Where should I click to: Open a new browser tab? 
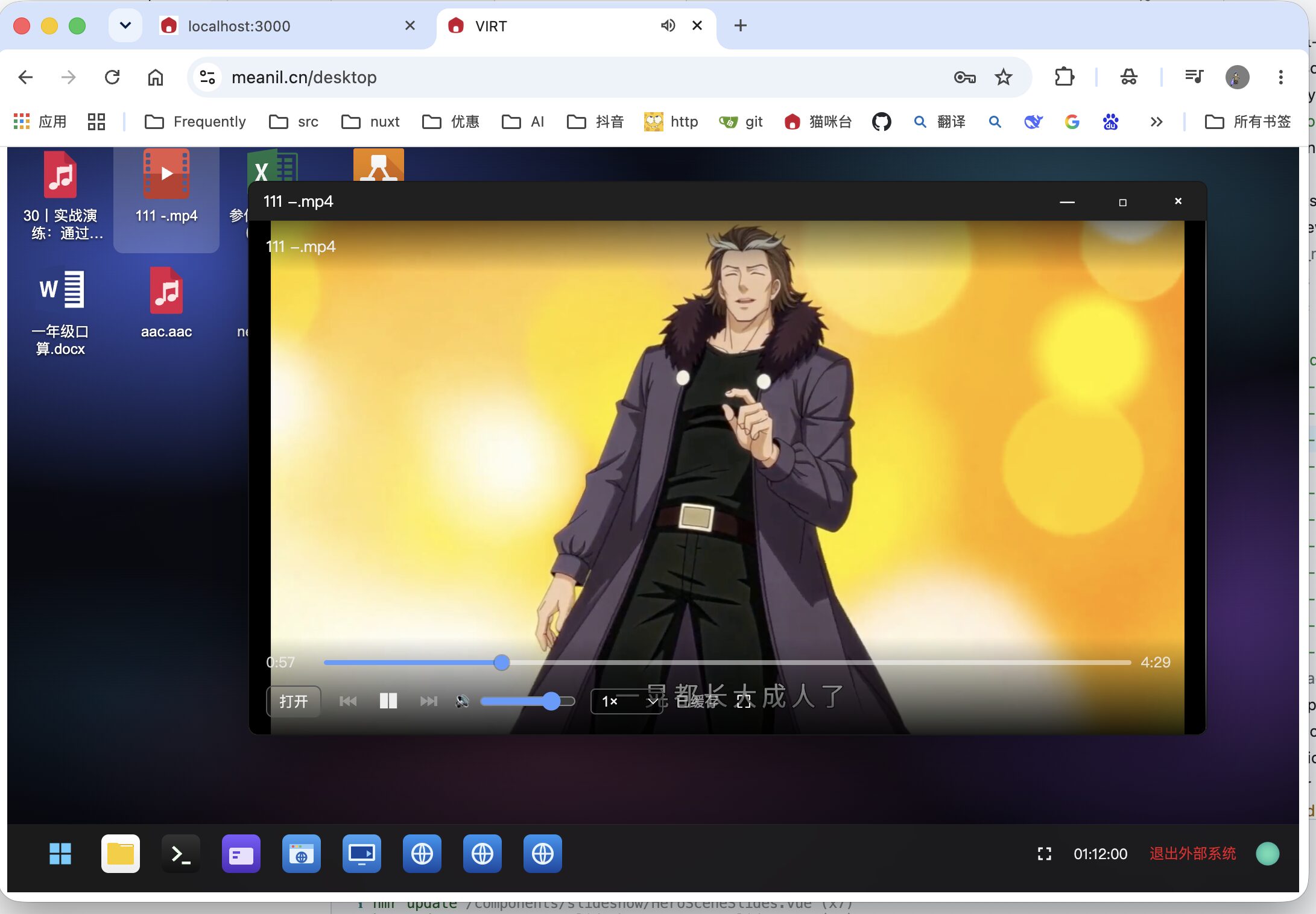741,25
